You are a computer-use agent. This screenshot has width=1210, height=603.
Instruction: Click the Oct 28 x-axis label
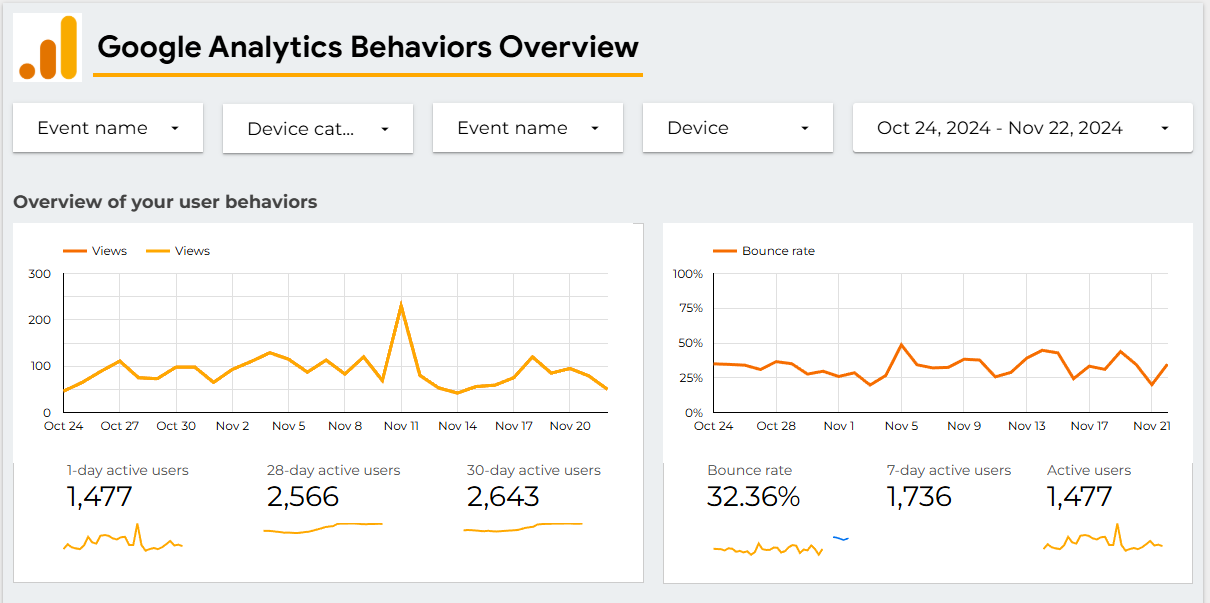(776, 426)
